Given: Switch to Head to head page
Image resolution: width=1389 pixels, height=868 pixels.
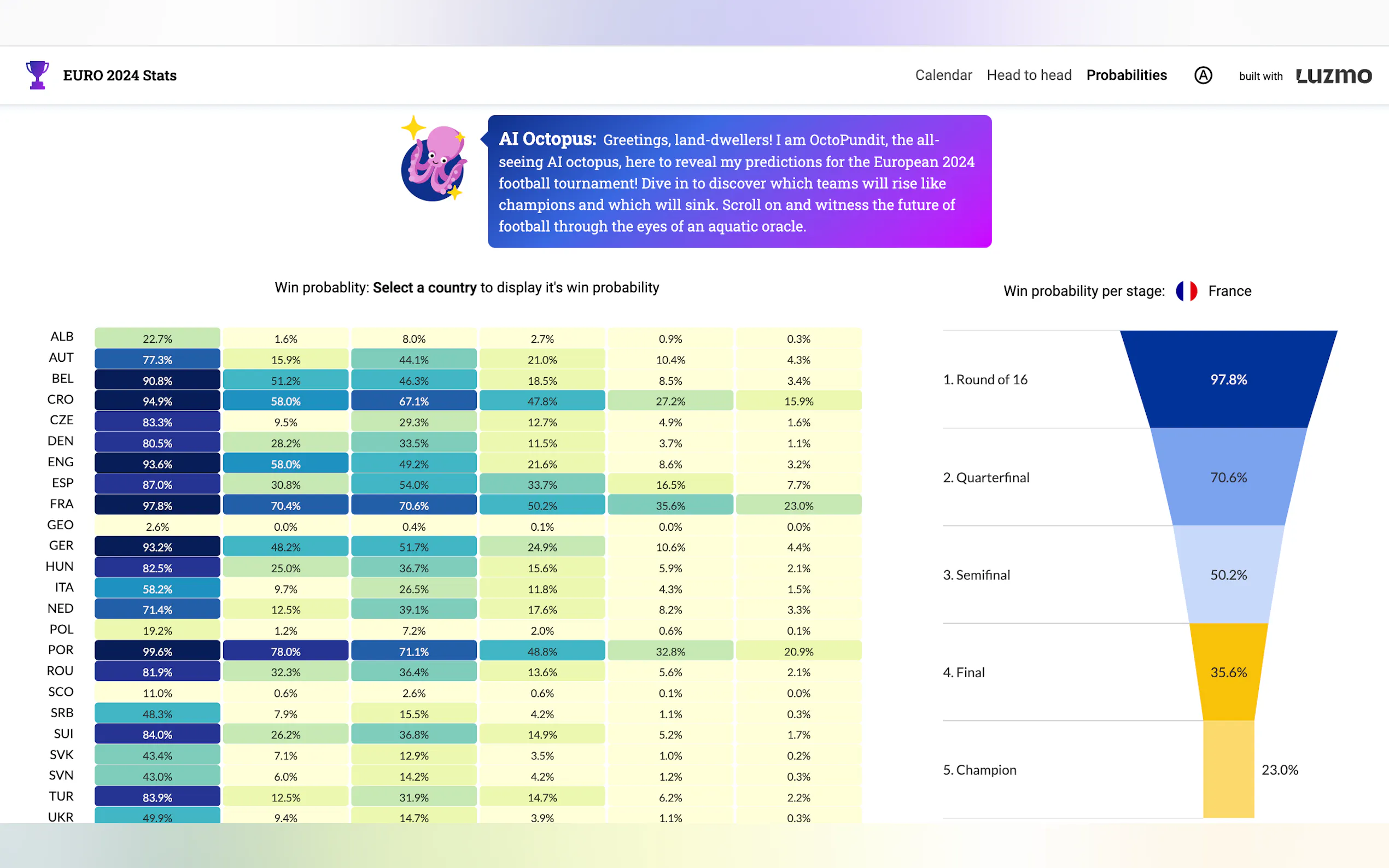Looking at the screenshot, I should (x=1029, y=75).
